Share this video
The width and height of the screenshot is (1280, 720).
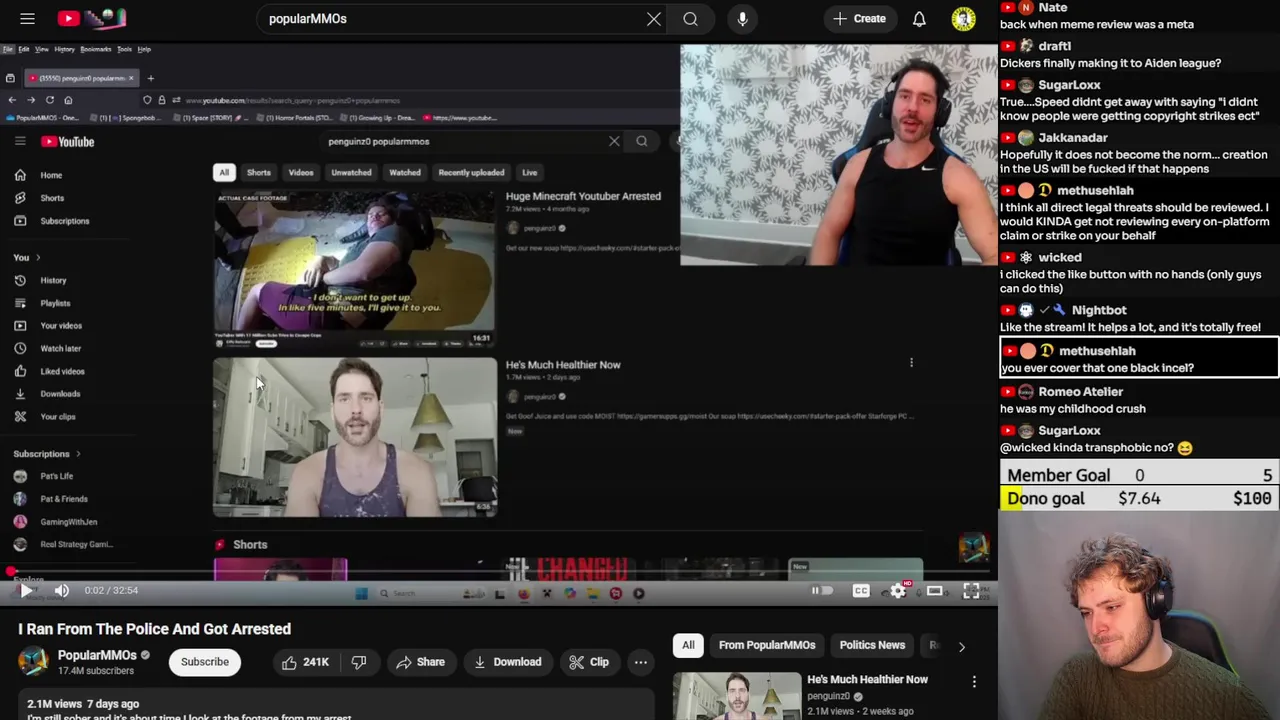pos(420,662)
